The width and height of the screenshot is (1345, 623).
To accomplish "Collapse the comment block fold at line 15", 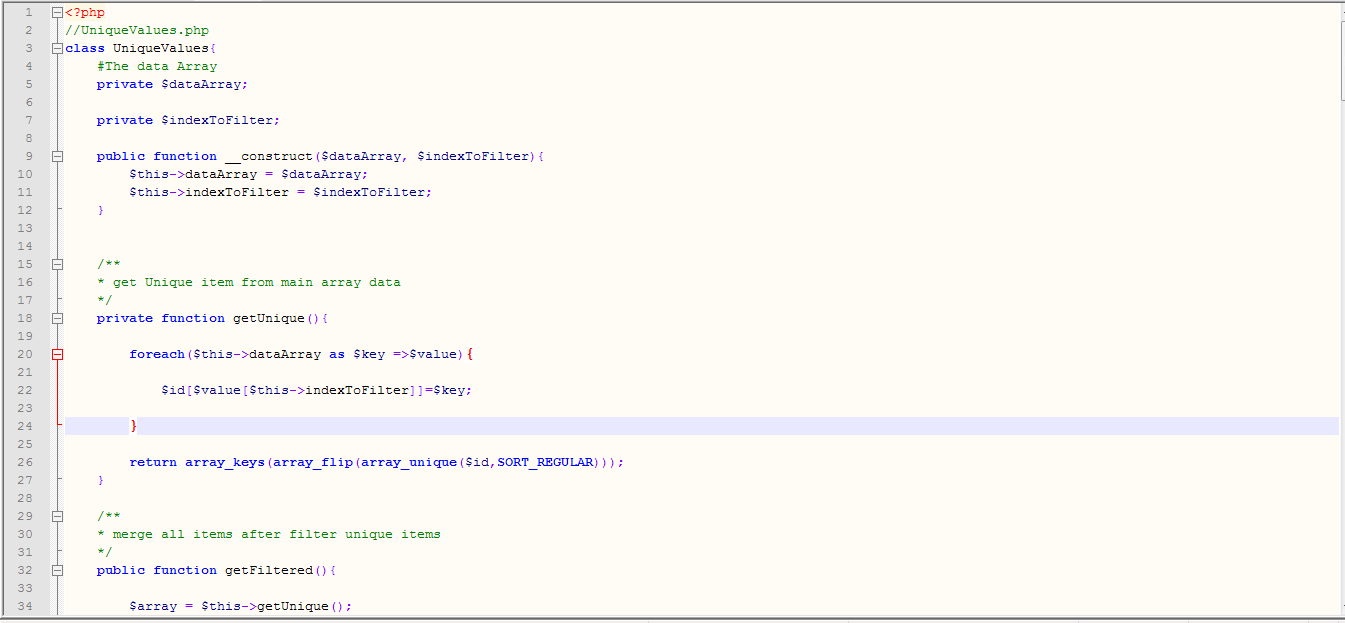I will click(x=57, y=264).
